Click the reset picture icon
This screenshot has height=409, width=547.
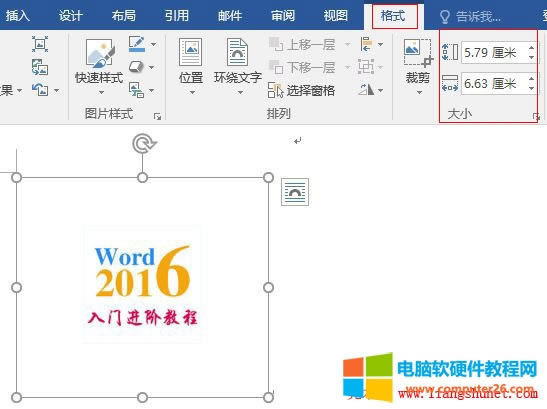[x=40, y=90]
